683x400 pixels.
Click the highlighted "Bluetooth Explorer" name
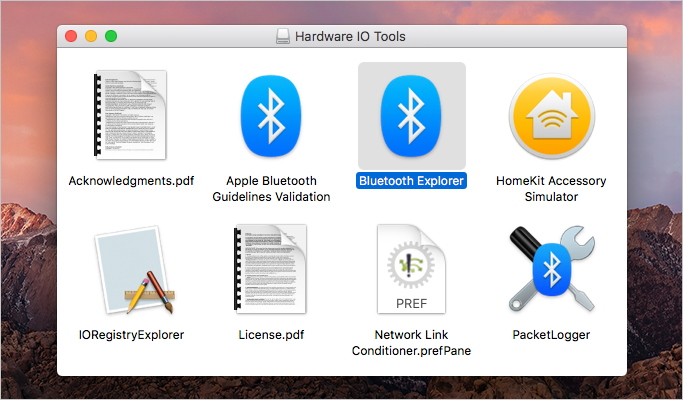click(x=411, y=181)
